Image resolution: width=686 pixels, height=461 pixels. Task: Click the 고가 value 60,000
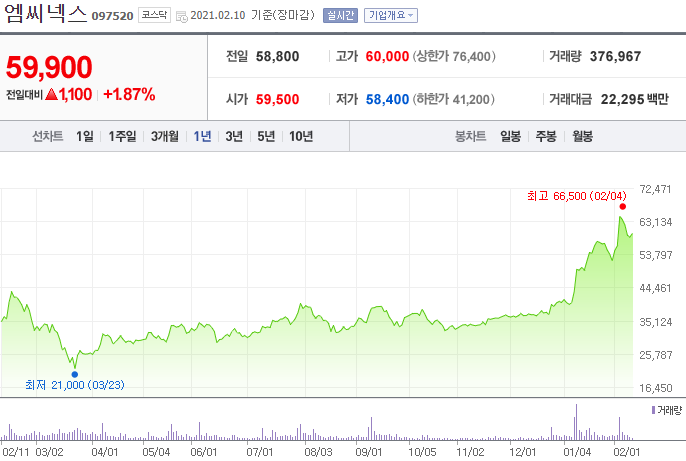387,56
